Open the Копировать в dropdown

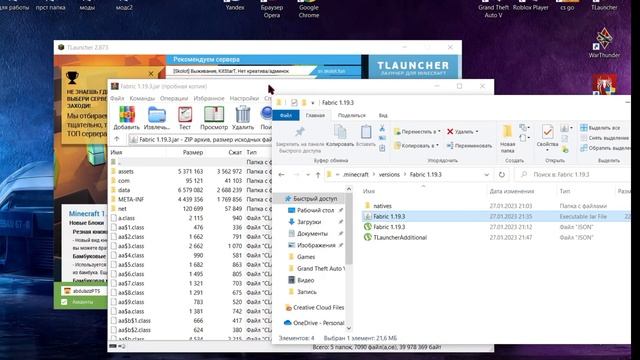click(x=416, y=145)
